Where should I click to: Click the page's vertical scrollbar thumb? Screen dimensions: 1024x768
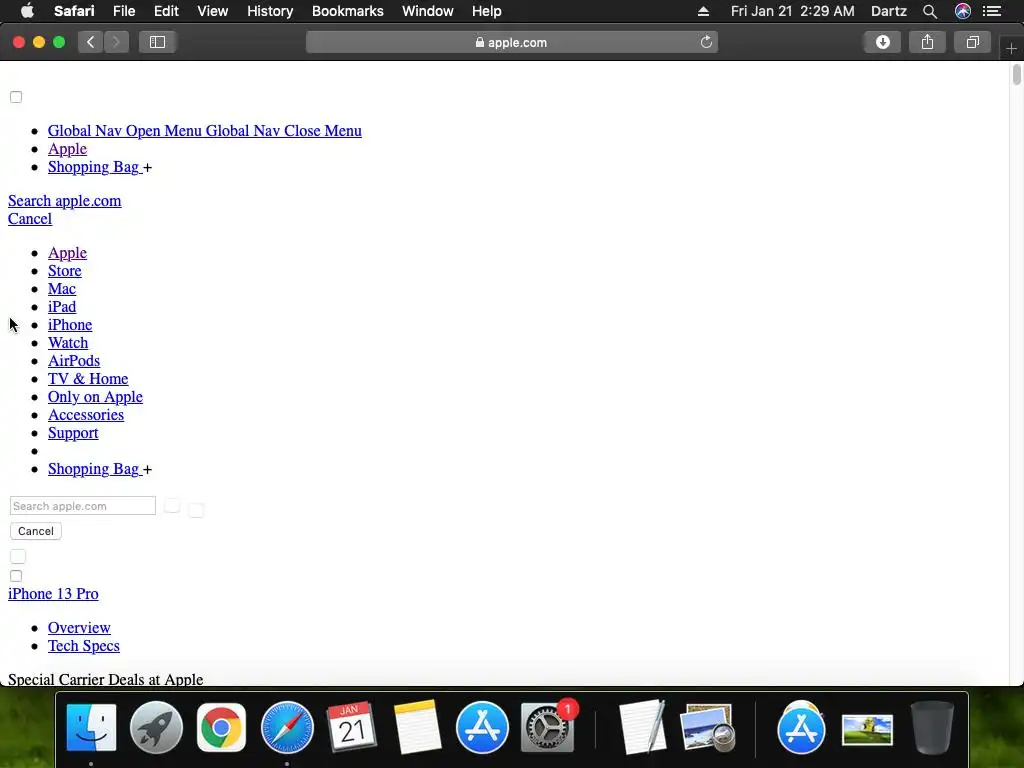1016,74
